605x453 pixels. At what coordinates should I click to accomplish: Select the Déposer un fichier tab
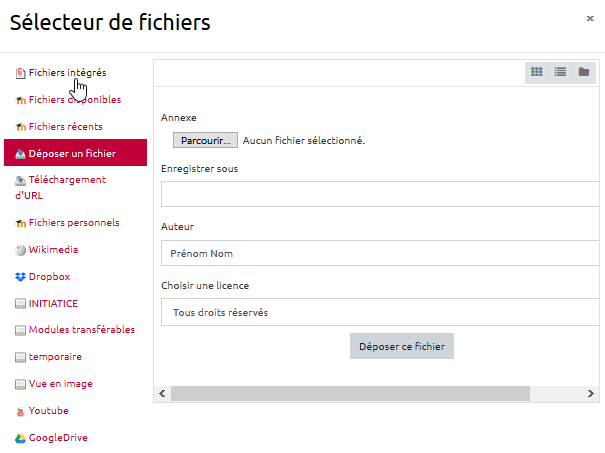pyautogui.click(x=72, y=153)
